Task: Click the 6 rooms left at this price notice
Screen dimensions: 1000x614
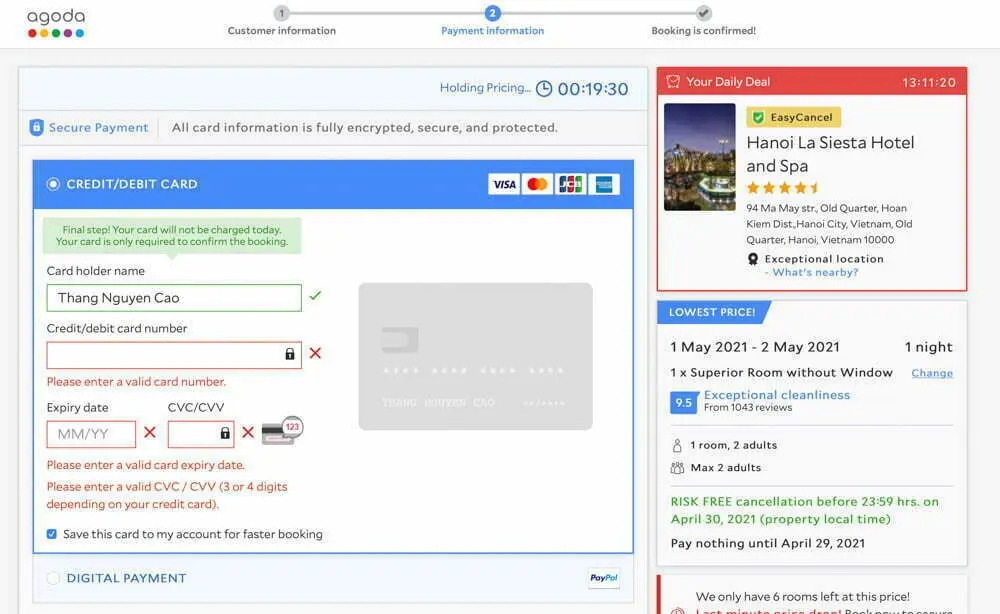Action: (x=802, y=597)
